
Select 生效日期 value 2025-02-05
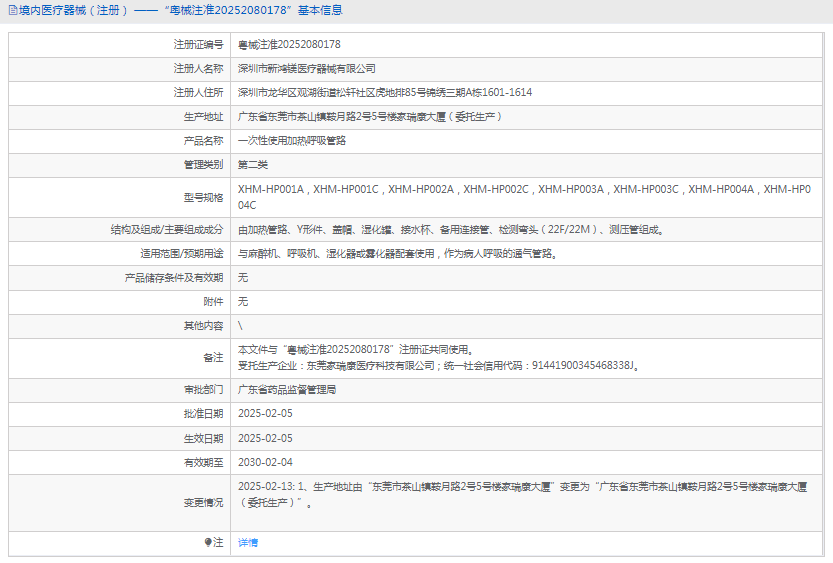point(265,438)
